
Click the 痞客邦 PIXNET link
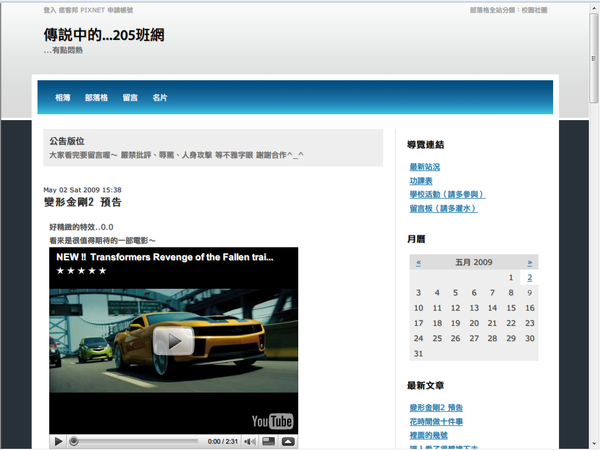pyautogui.click(x=82, y=10)
